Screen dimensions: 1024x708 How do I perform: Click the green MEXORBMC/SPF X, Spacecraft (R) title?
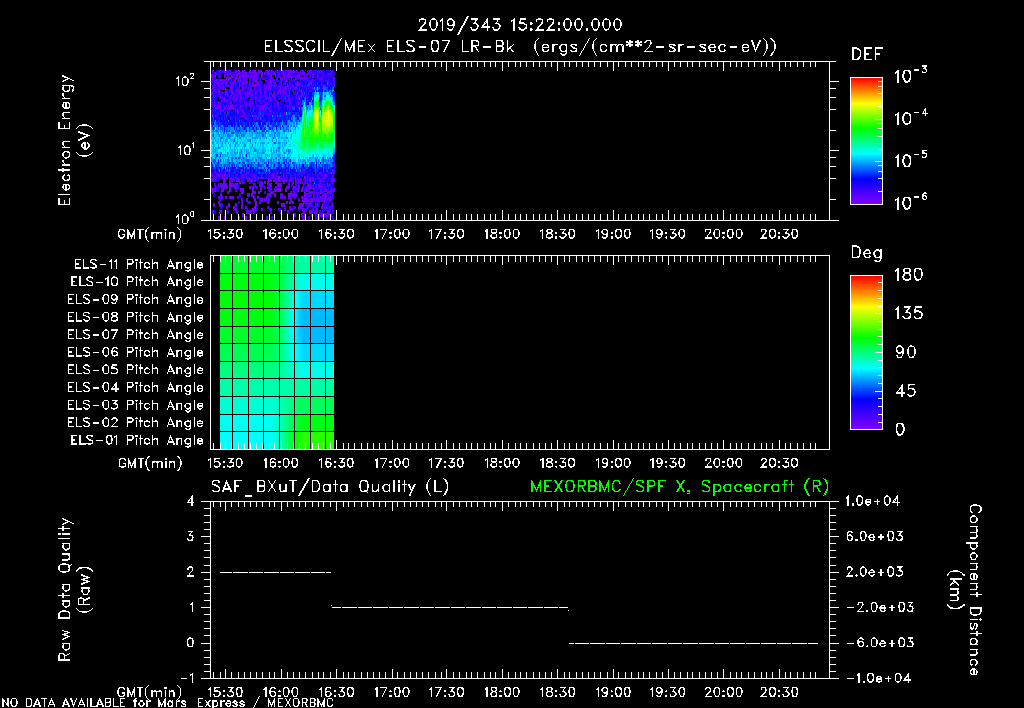click(x=679, y=487)
